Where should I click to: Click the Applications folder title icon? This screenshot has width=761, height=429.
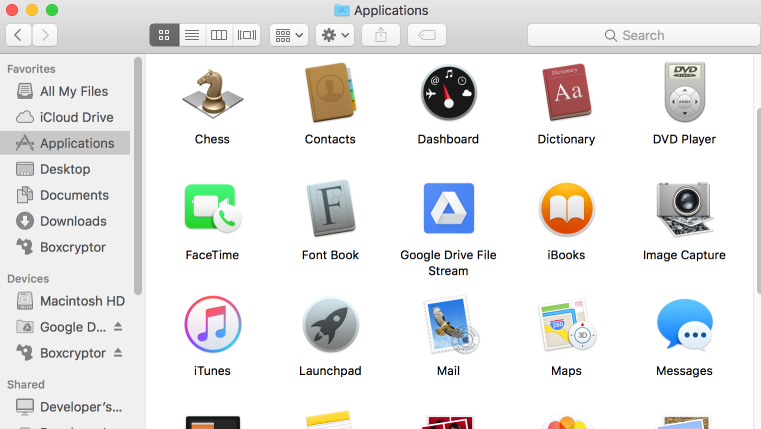point(342,10)
